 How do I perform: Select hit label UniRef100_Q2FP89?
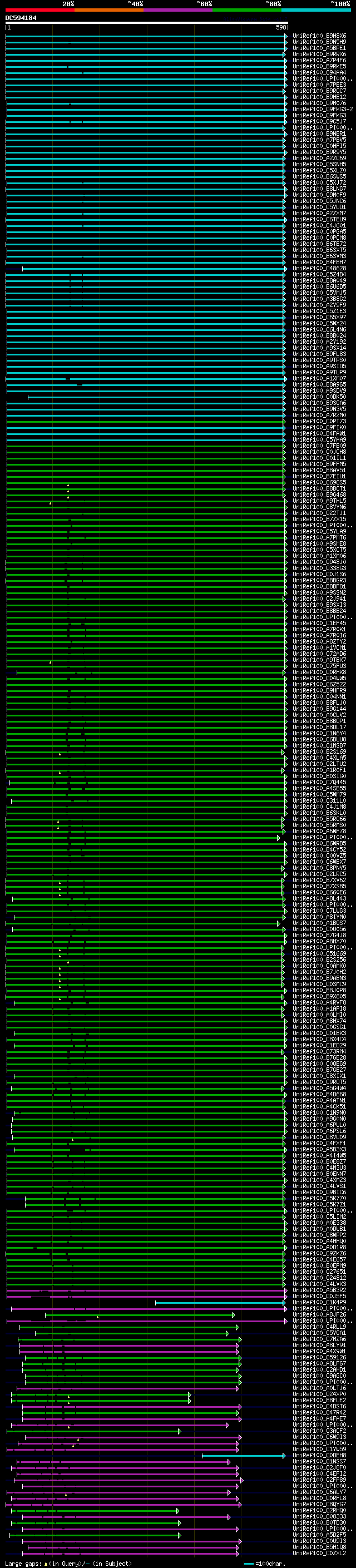(x=319, y=1480)
